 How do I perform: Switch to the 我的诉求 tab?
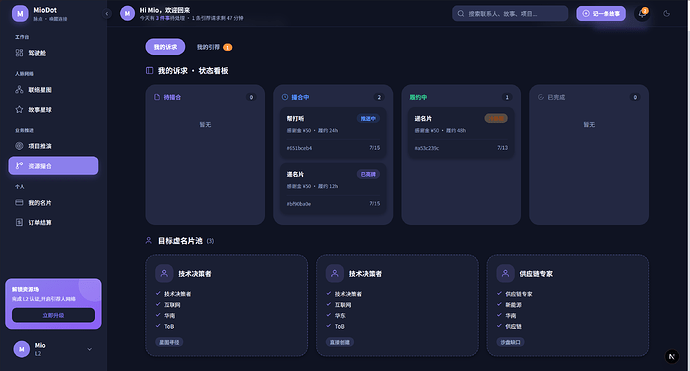[x=165, y=47]
